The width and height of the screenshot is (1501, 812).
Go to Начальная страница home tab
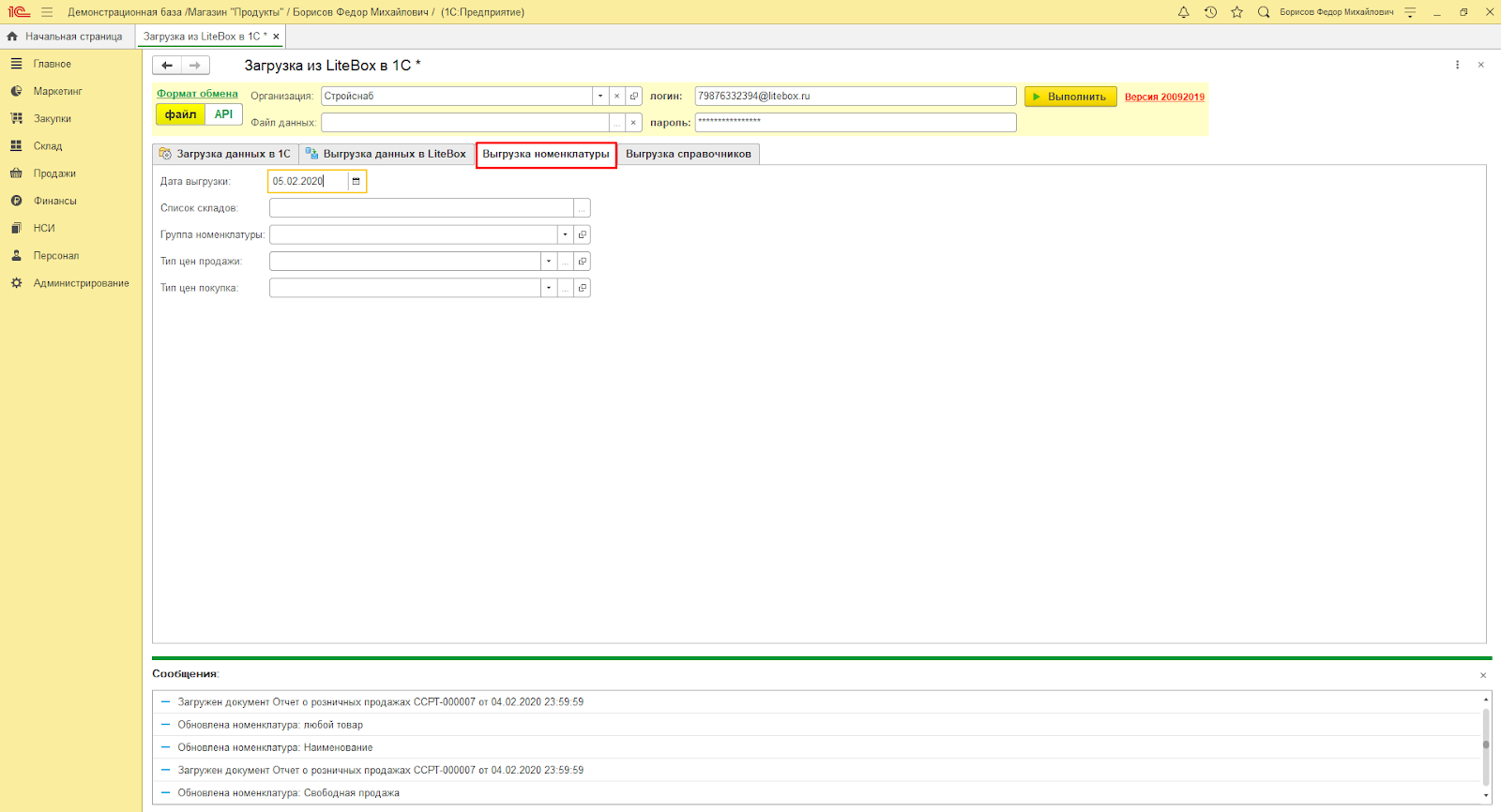(66, 37)
